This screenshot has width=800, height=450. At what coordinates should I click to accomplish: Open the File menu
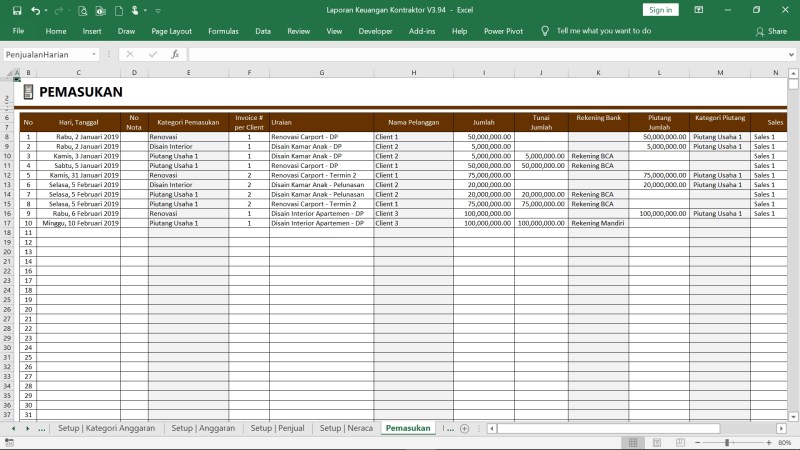[18, 31]
